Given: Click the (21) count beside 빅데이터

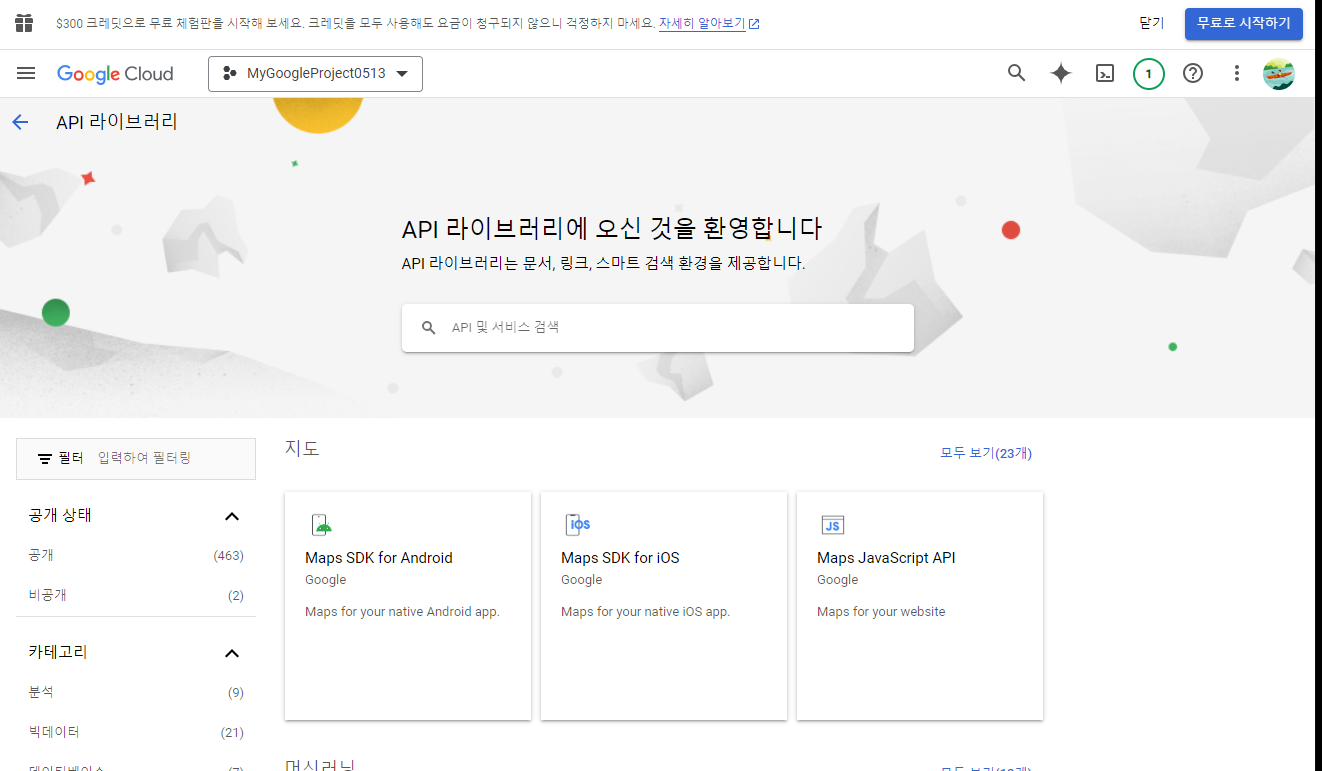Looking at the screenshot, I should tap(232, 732).
